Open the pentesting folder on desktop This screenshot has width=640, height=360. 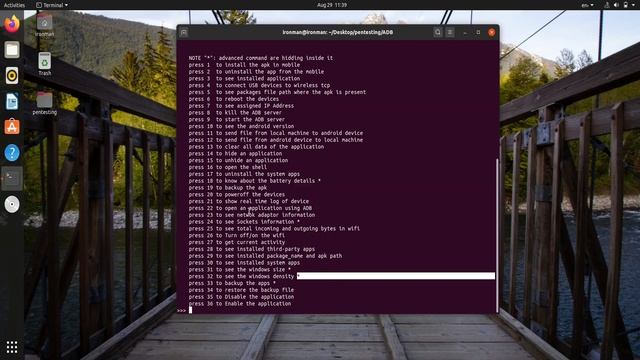pos(44,103)
